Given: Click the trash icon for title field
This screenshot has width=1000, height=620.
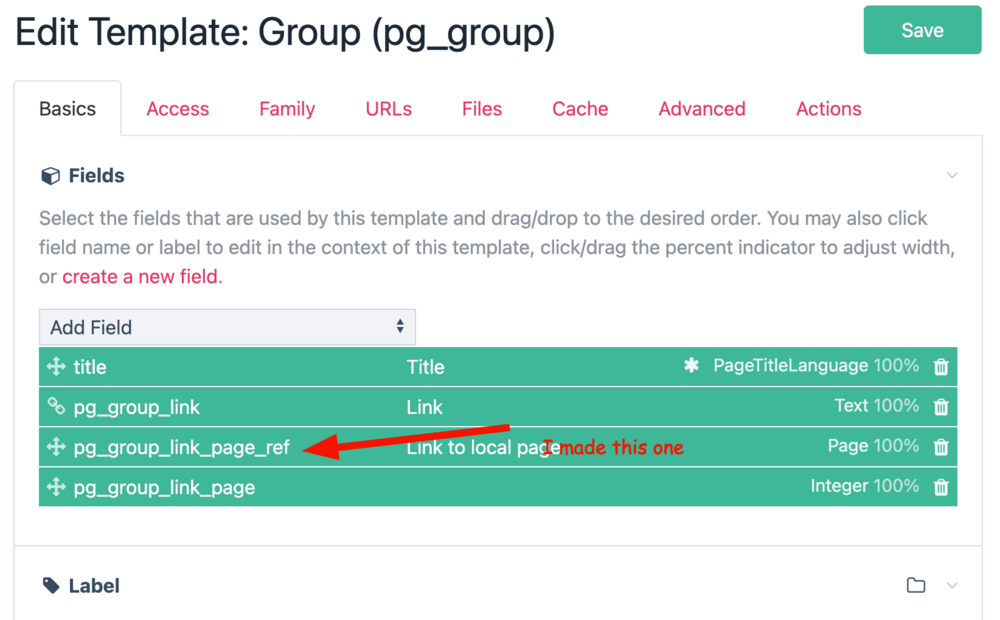Looking at the screenshot, I should coord(940,367).
